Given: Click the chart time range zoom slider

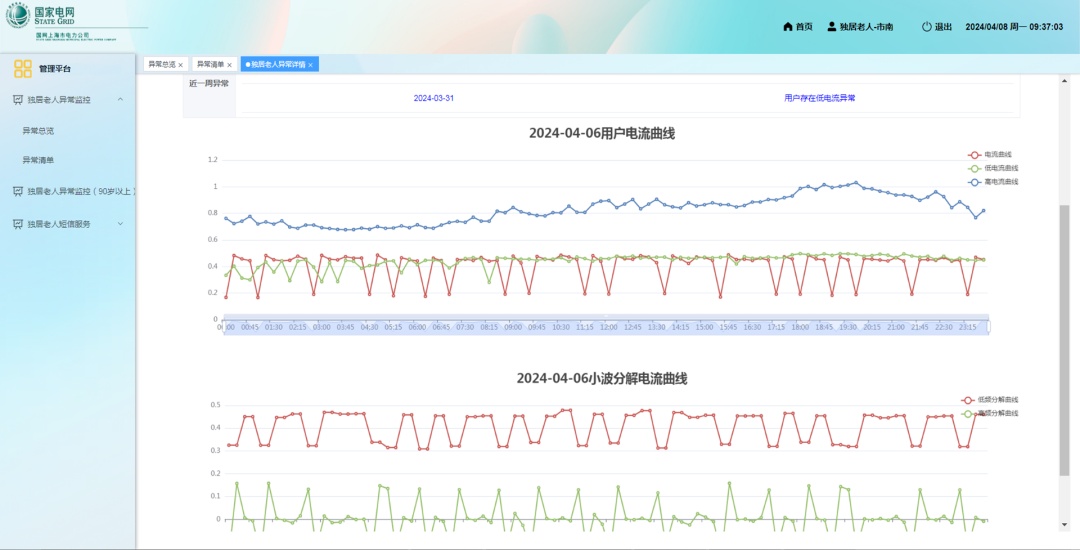Looking at the screenshot, I should tap(605, 326).
